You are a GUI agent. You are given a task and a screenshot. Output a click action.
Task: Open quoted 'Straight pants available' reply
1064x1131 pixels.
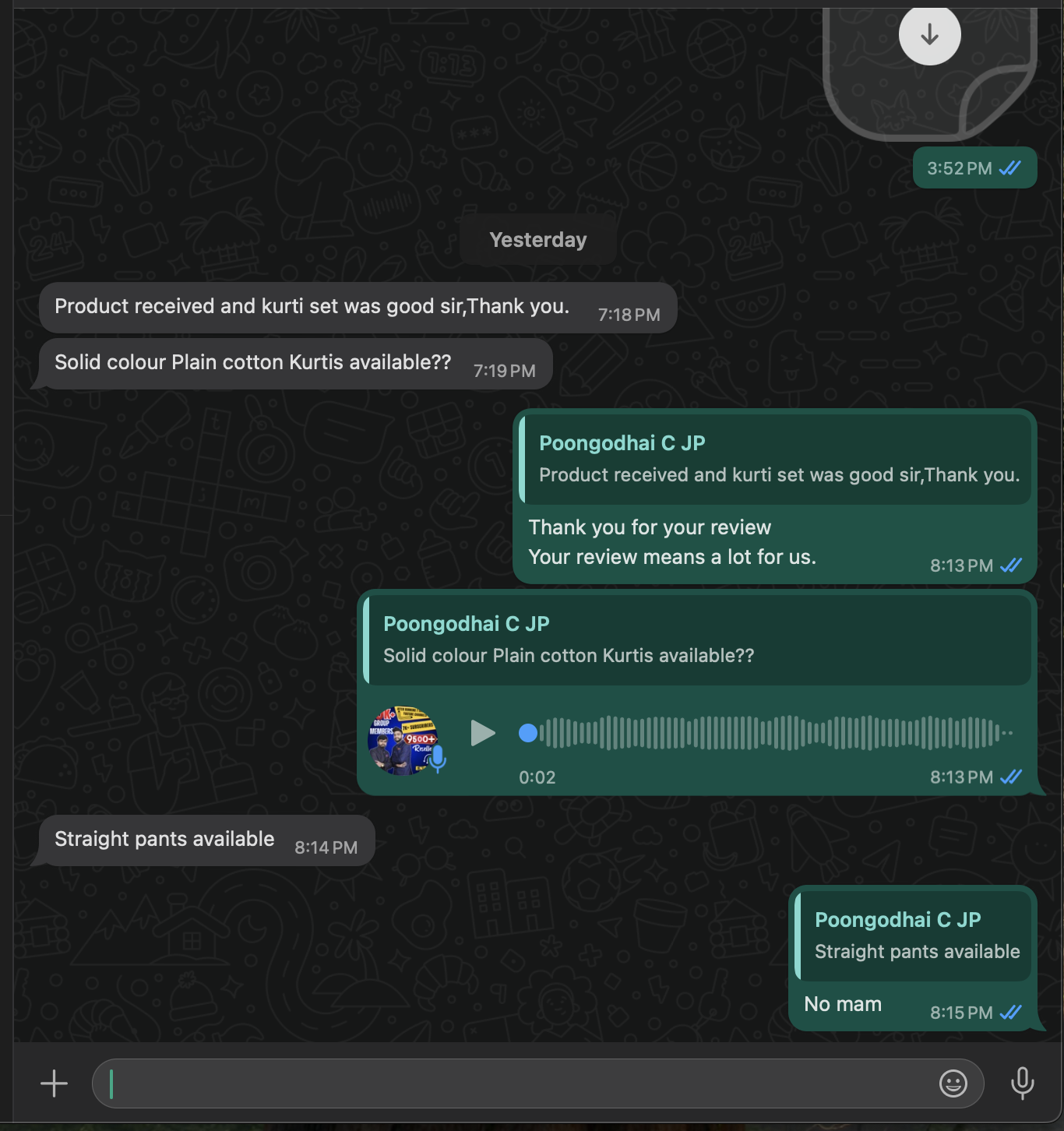(913, 935)
